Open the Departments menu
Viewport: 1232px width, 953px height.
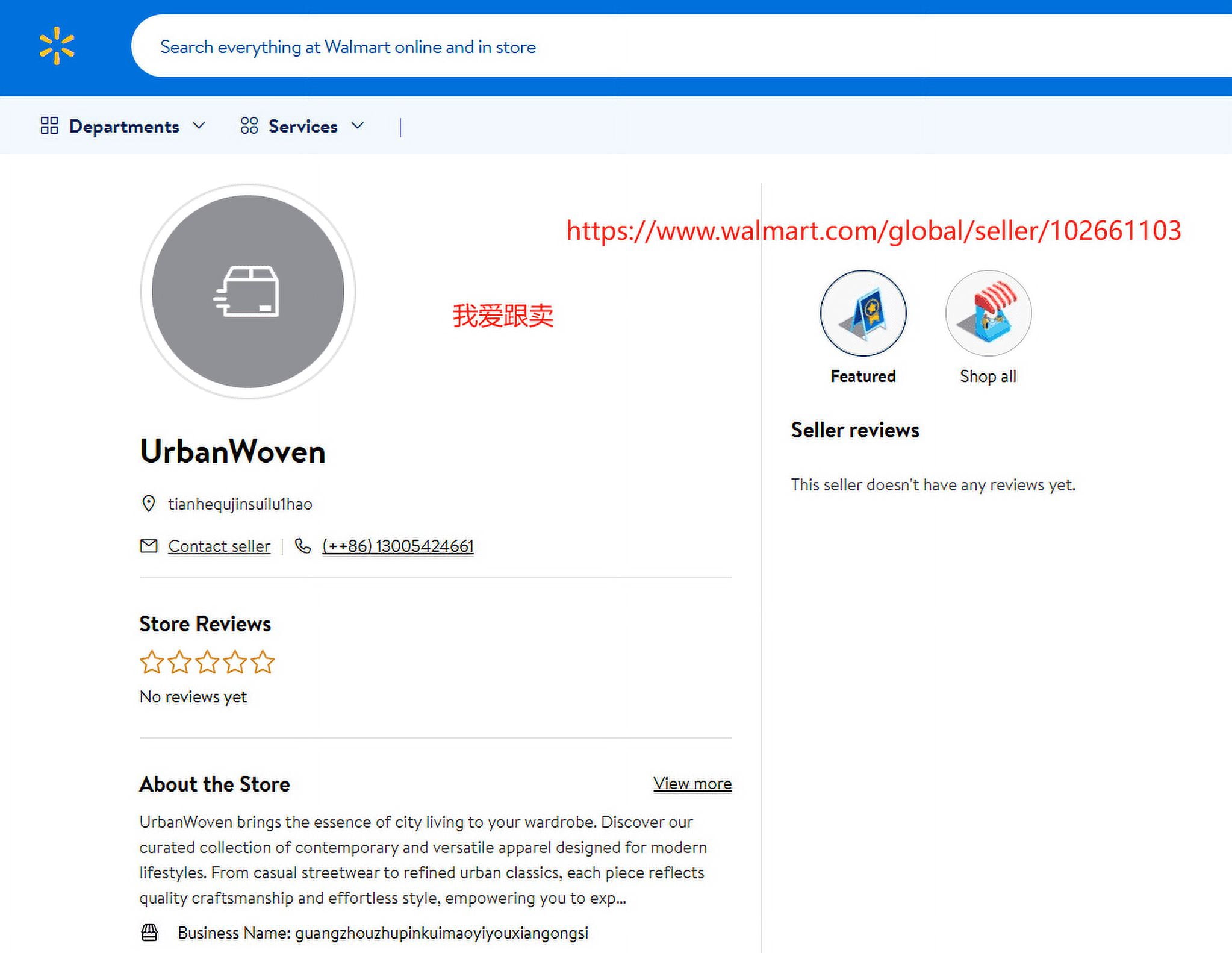pos(124,127)
